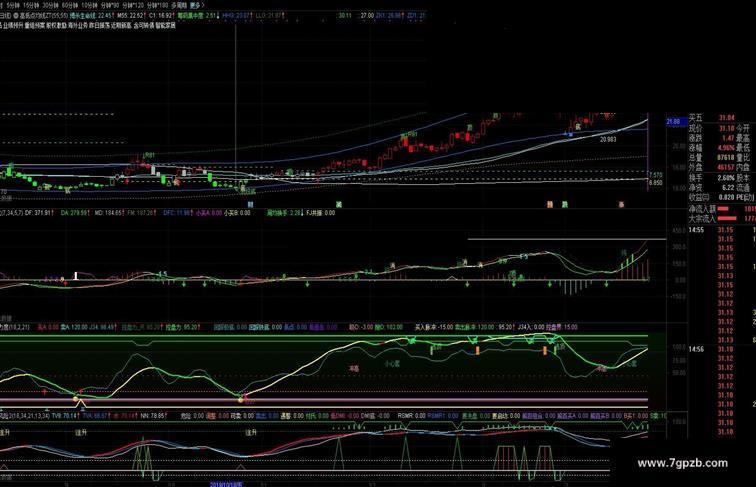Screen dimensions: 756x487
Task: Click the 大宗流入 red bar
Action: 727,218
